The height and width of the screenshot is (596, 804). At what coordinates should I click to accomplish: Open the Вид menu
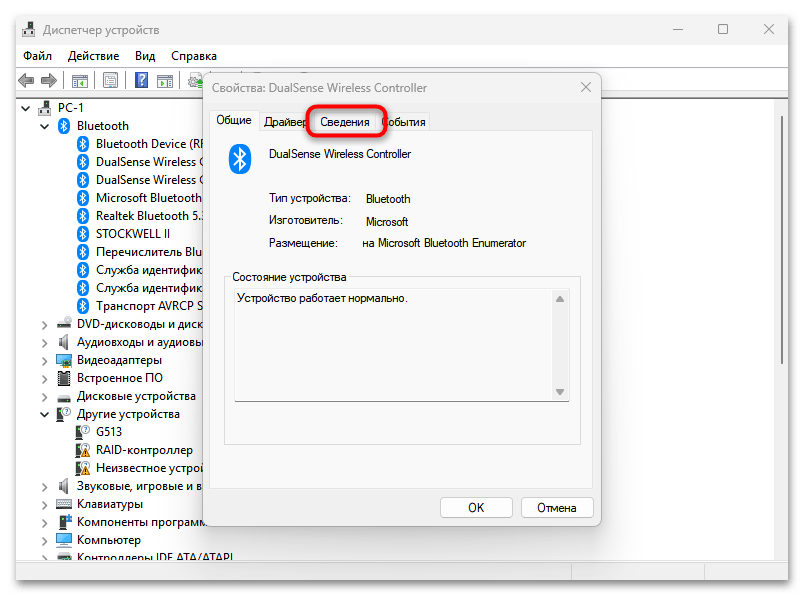(145, 56)
